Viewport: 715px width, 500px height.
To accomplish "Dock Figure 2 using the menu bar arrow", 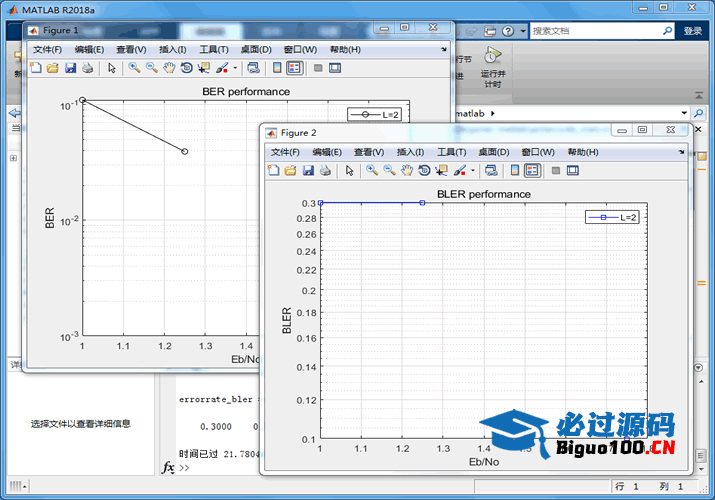I will pos(681,152).
